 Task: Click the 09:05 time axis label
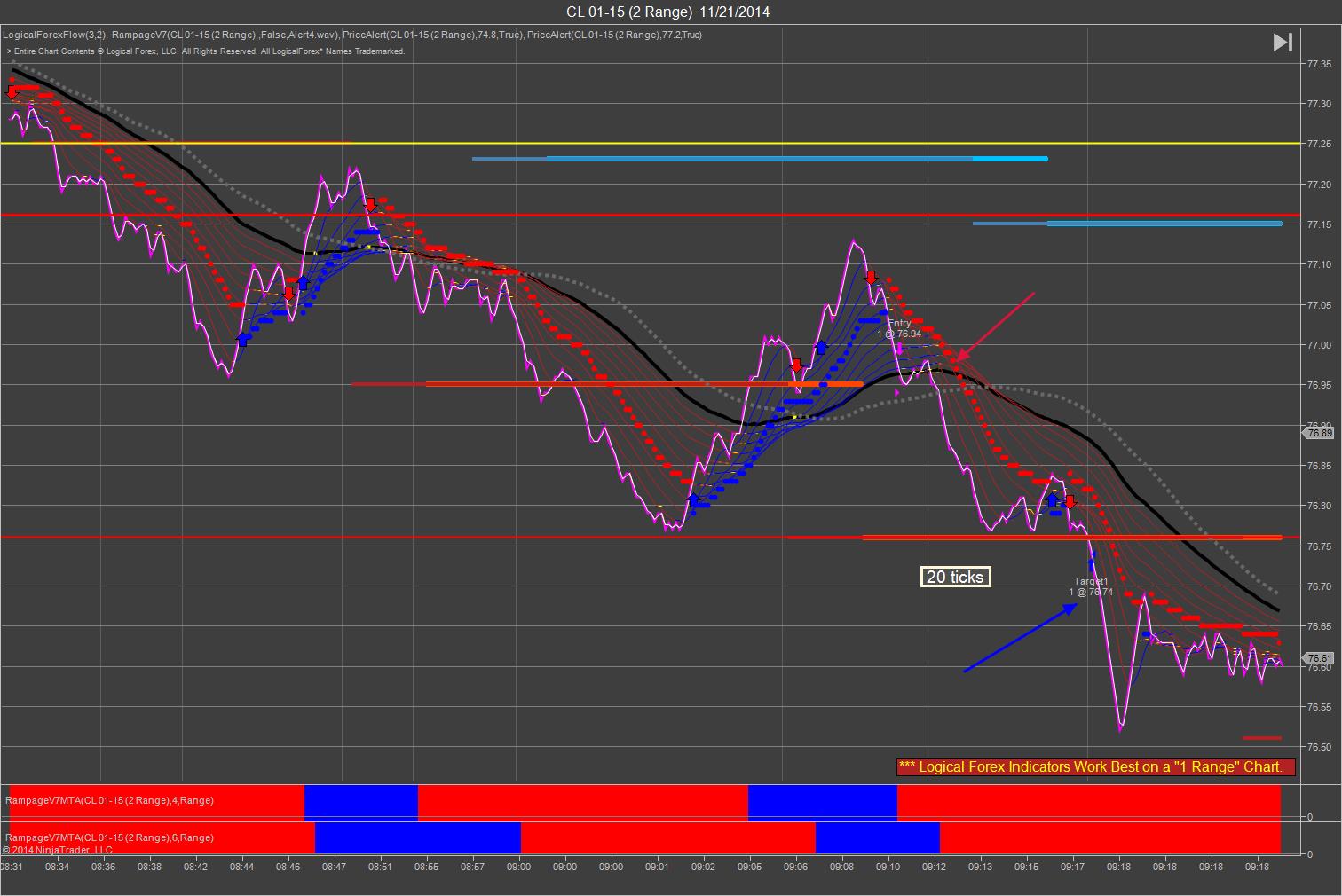(x=750, y=867)
